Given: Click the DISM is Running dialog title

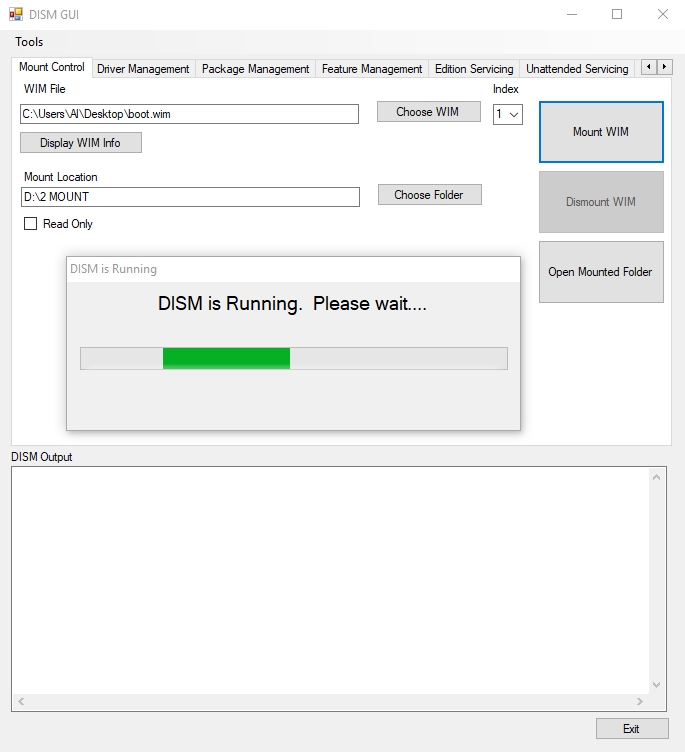Looking at the screenshot, I should pyautogui.click(x=114, y=269).
